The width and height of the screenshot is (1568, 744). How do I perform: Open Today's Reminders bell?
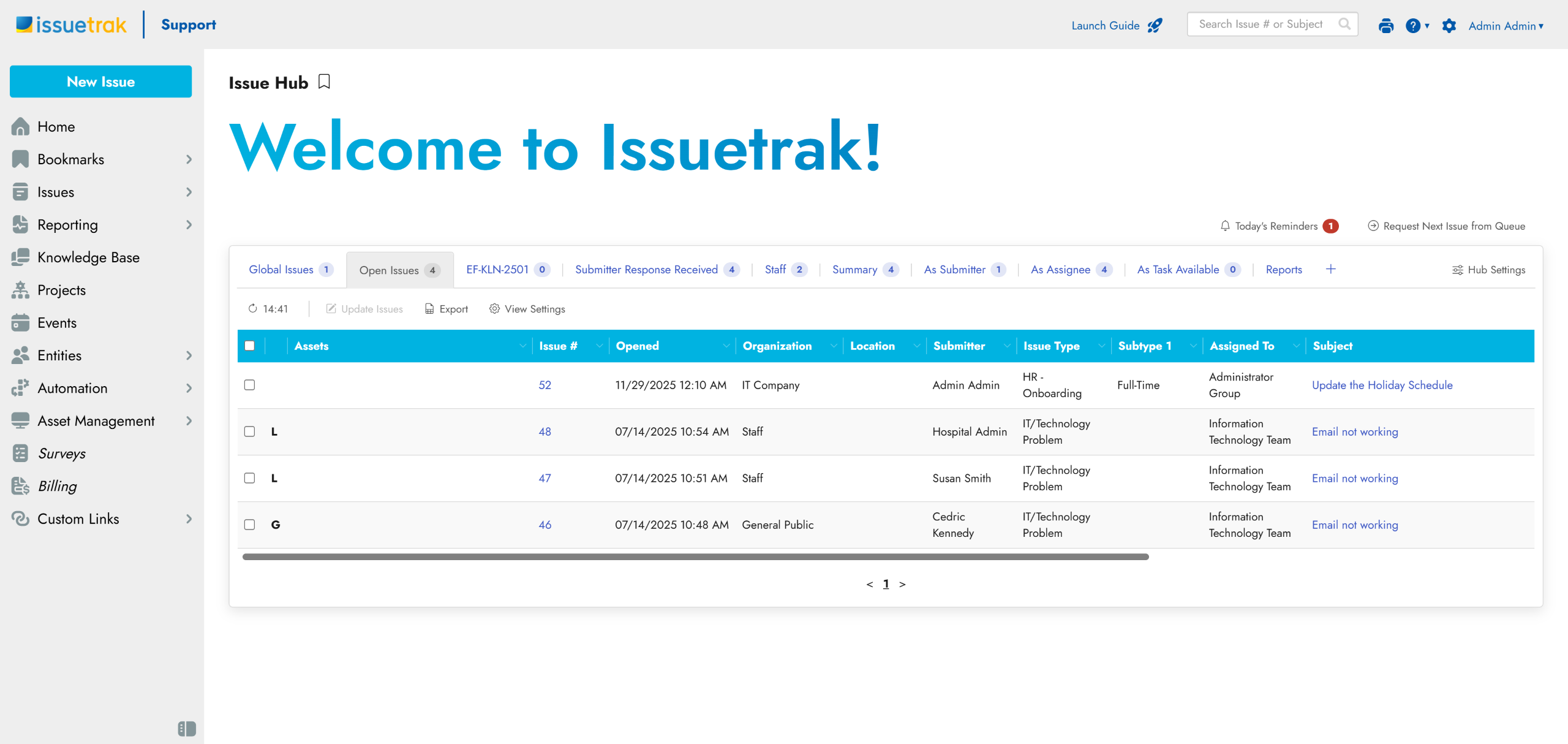(x=1225, y=226)
